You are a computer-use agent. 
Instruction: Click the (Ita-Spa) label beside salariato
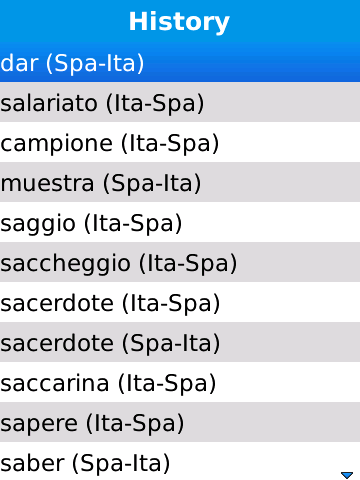point(155,103)
